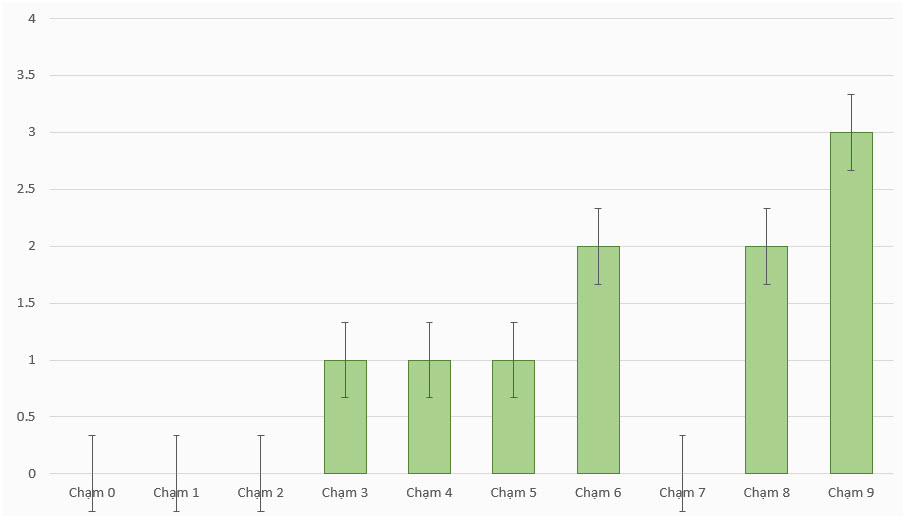Select the 2.5 vertical axis label

pos(26,189)
